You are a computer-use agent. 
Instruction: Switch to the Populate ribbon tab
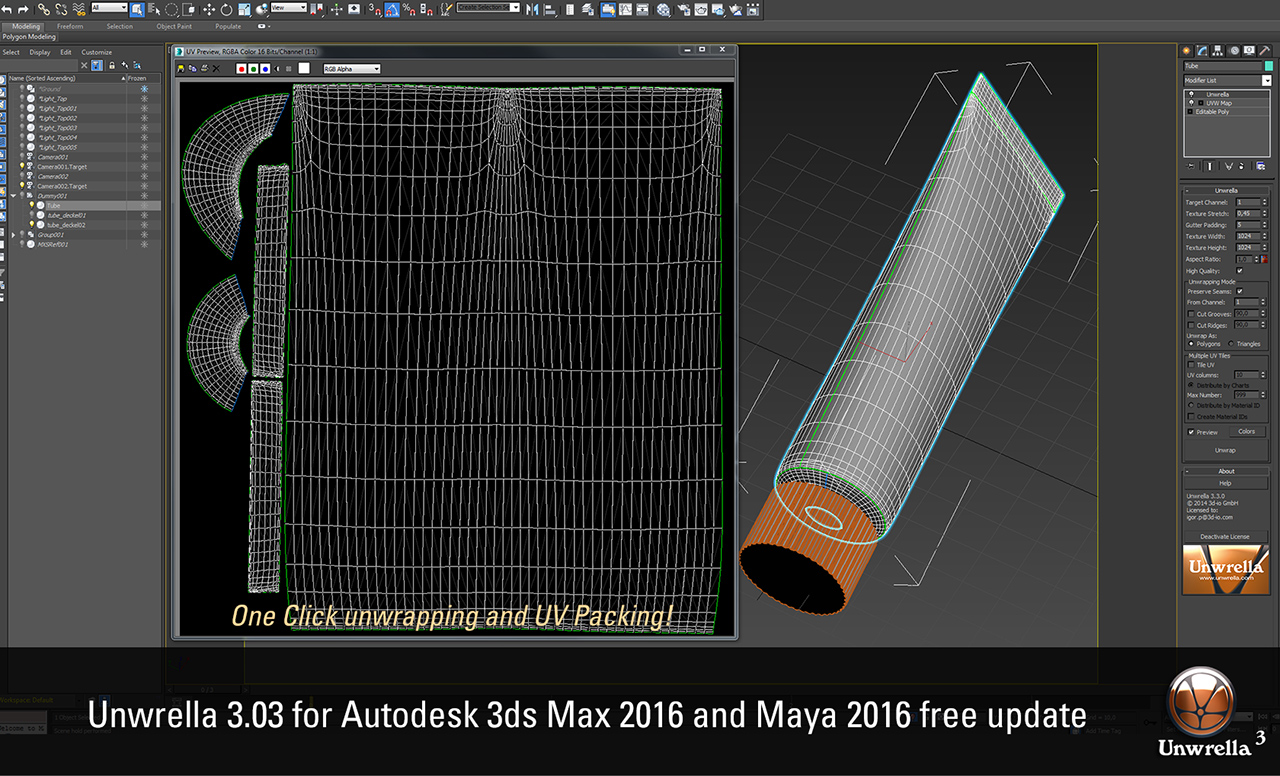(x=228, y=26)
